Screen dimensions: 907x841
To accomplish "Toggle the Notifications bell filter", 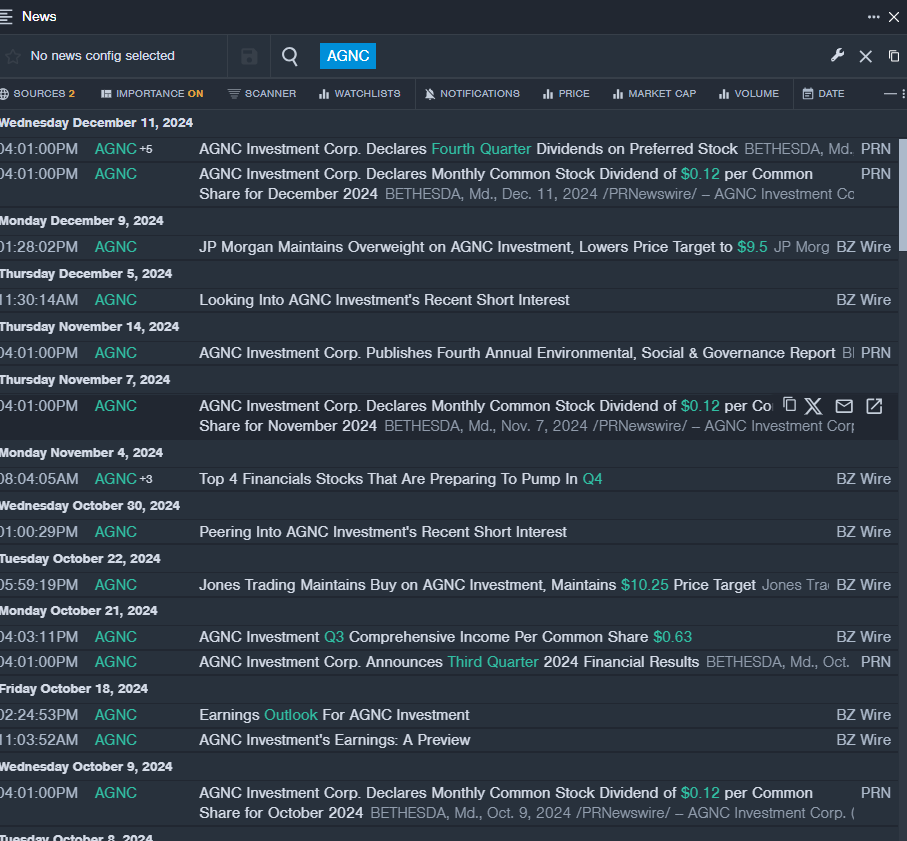I will click(472, 94).
